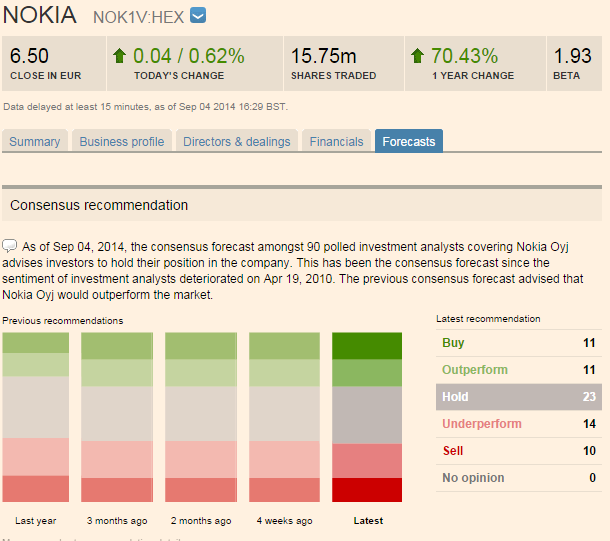
Task: Click the dark green Buy segment of Latest bar
Action: pyautogui.click(x=367, y=346)
